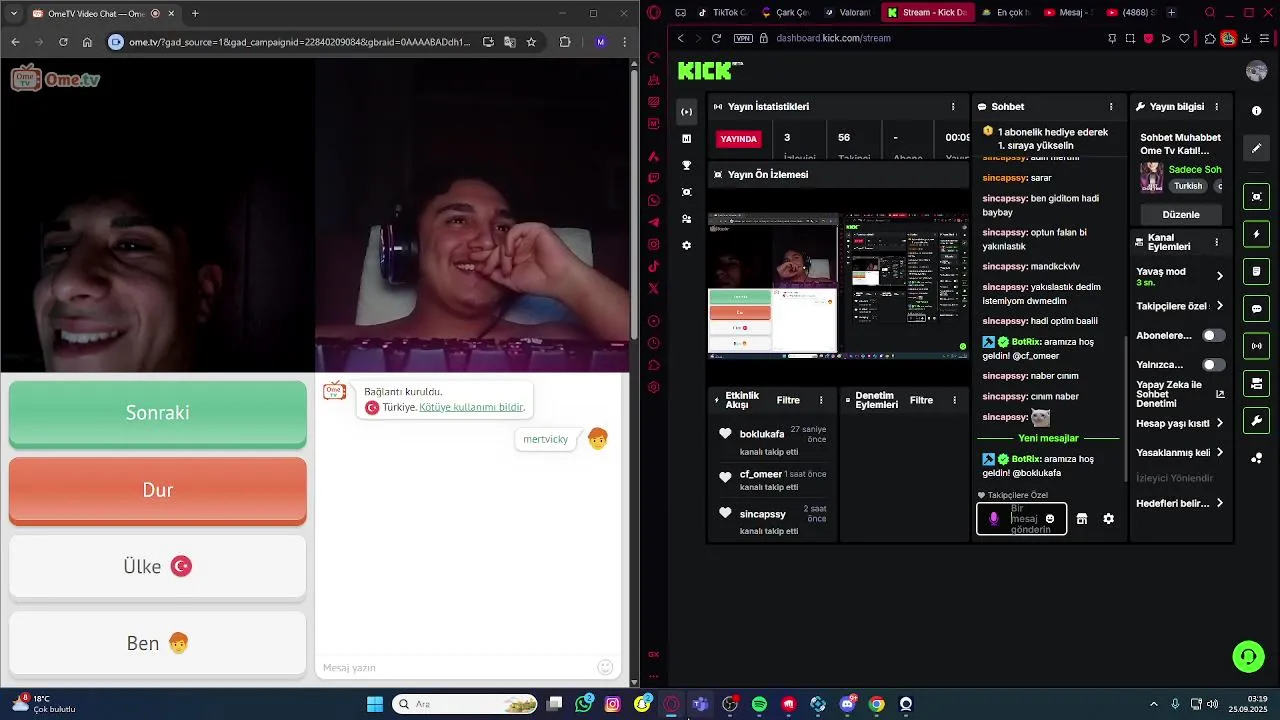Image resolution: width=1280 pixels, height=720 pixels.
Task: Click Filtre in Denetim Eylemleri panel
Action: tap(921, 400)
